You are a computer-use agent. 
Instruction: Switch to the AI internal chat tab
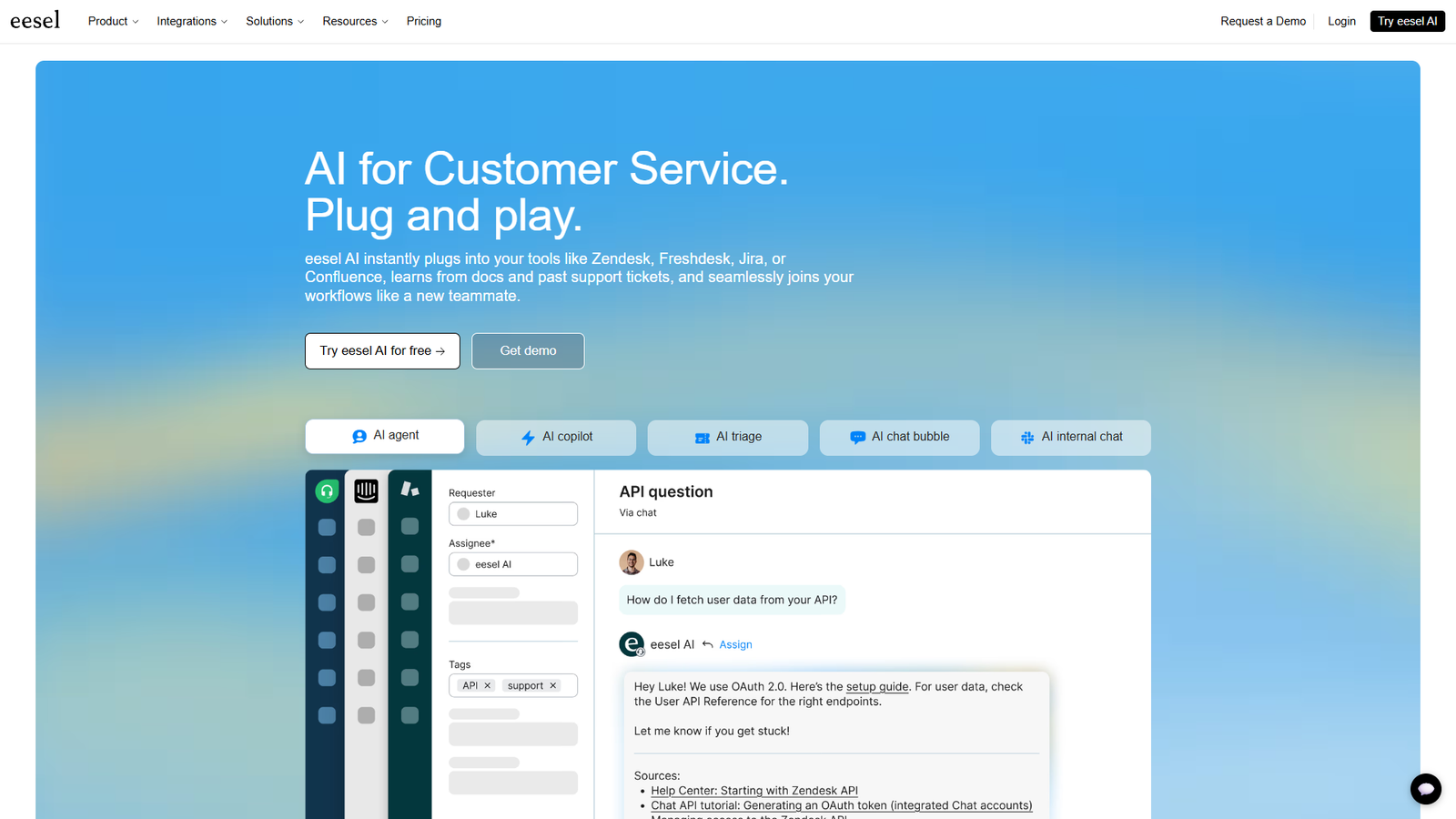pyautogui.click(x=1071, y=437)
